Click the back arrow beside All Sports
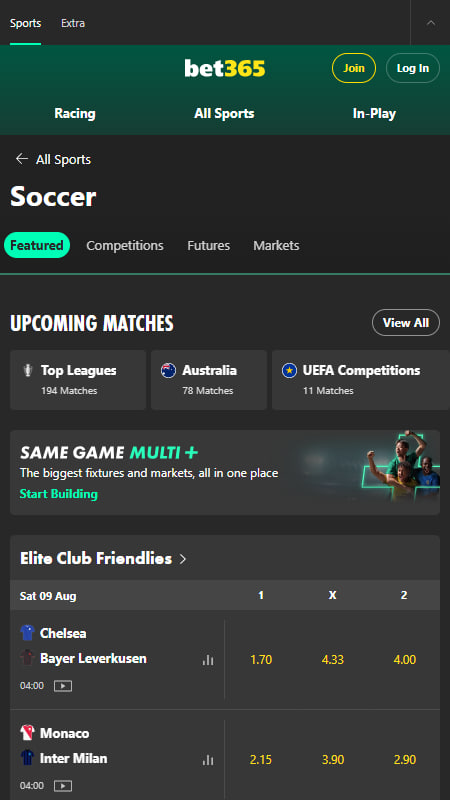Viewport: 450px width, 800px height. (21, 159)
